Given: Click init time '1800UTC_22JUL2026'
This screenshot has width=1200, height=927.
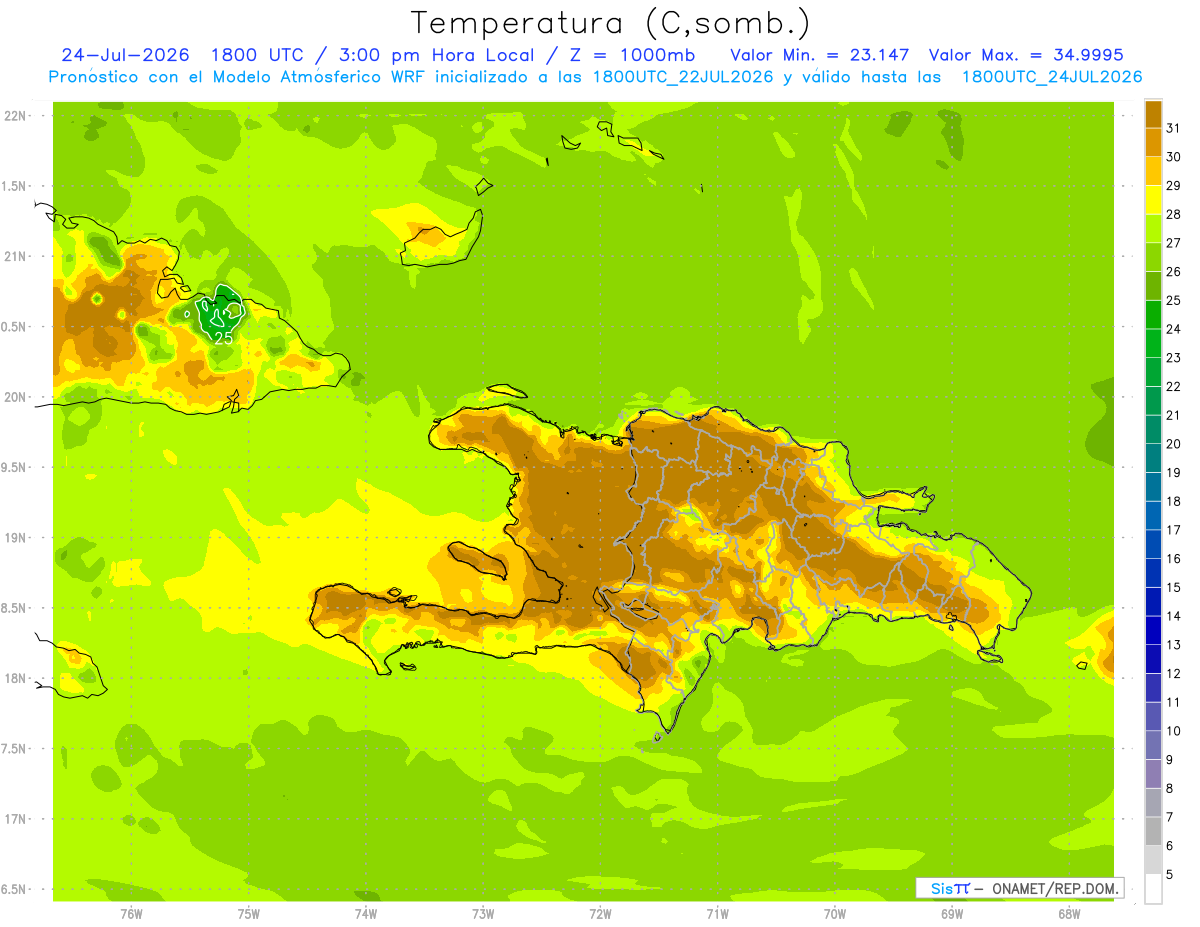Looking at the screenshot, I should [683, 76].
